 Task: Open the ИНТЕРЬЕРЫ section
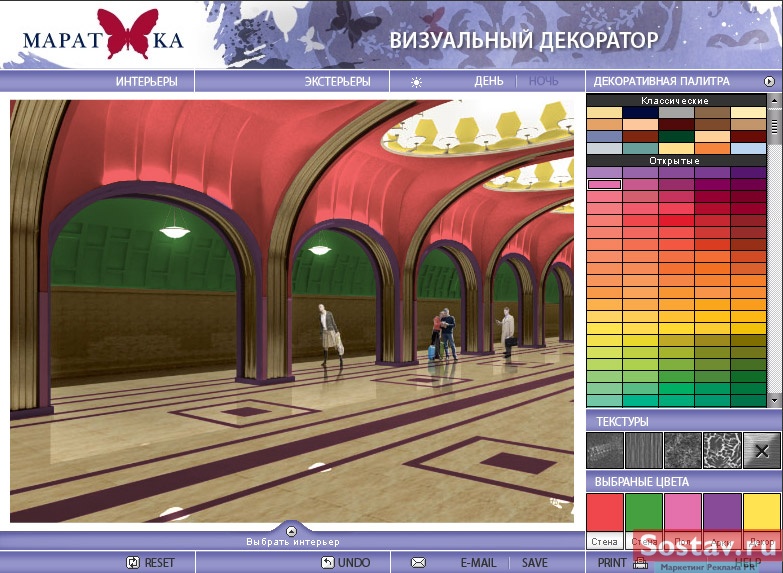[x=146, y=81]
